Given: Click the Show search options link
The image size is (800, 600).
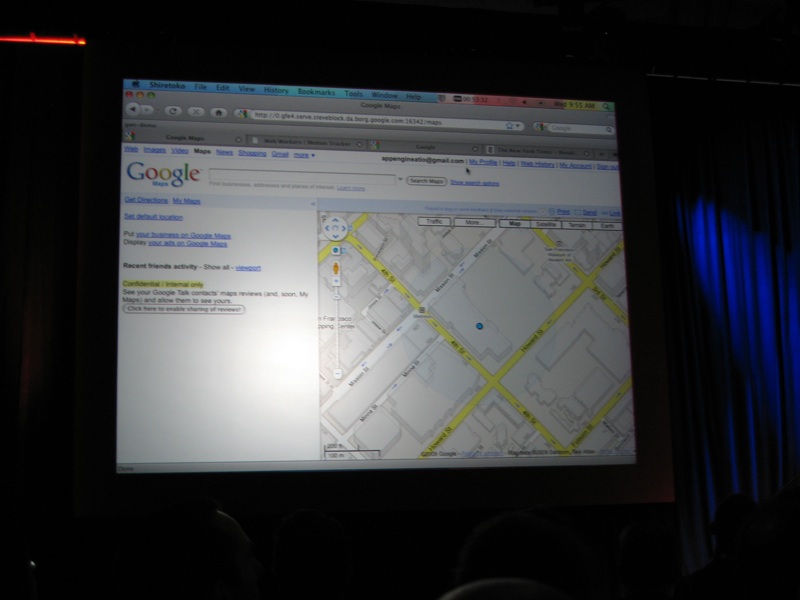Looking at the screenshot, I should [x=474, y=183].
